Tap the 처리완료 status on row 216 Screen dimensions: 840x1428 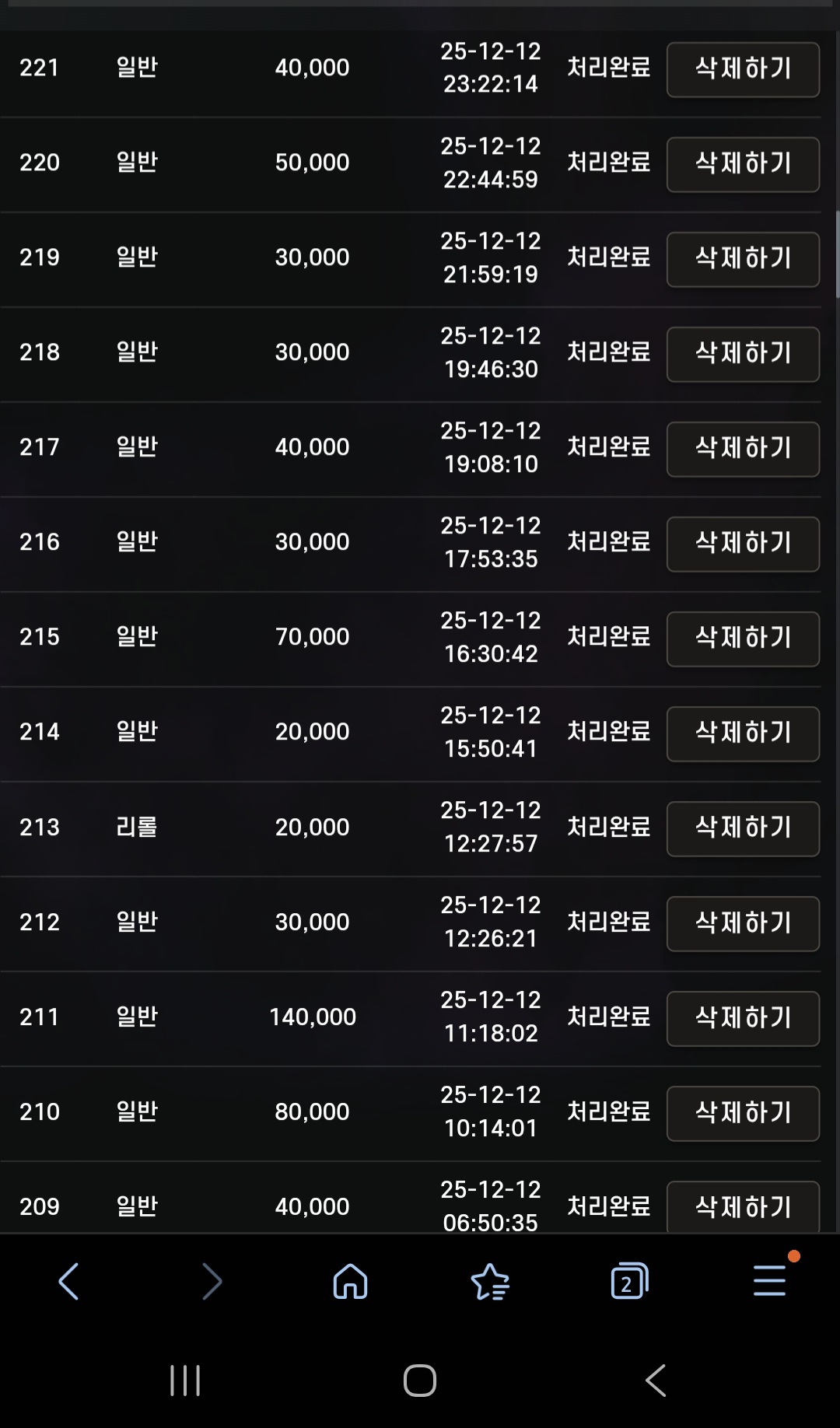(x=608, y=543)
